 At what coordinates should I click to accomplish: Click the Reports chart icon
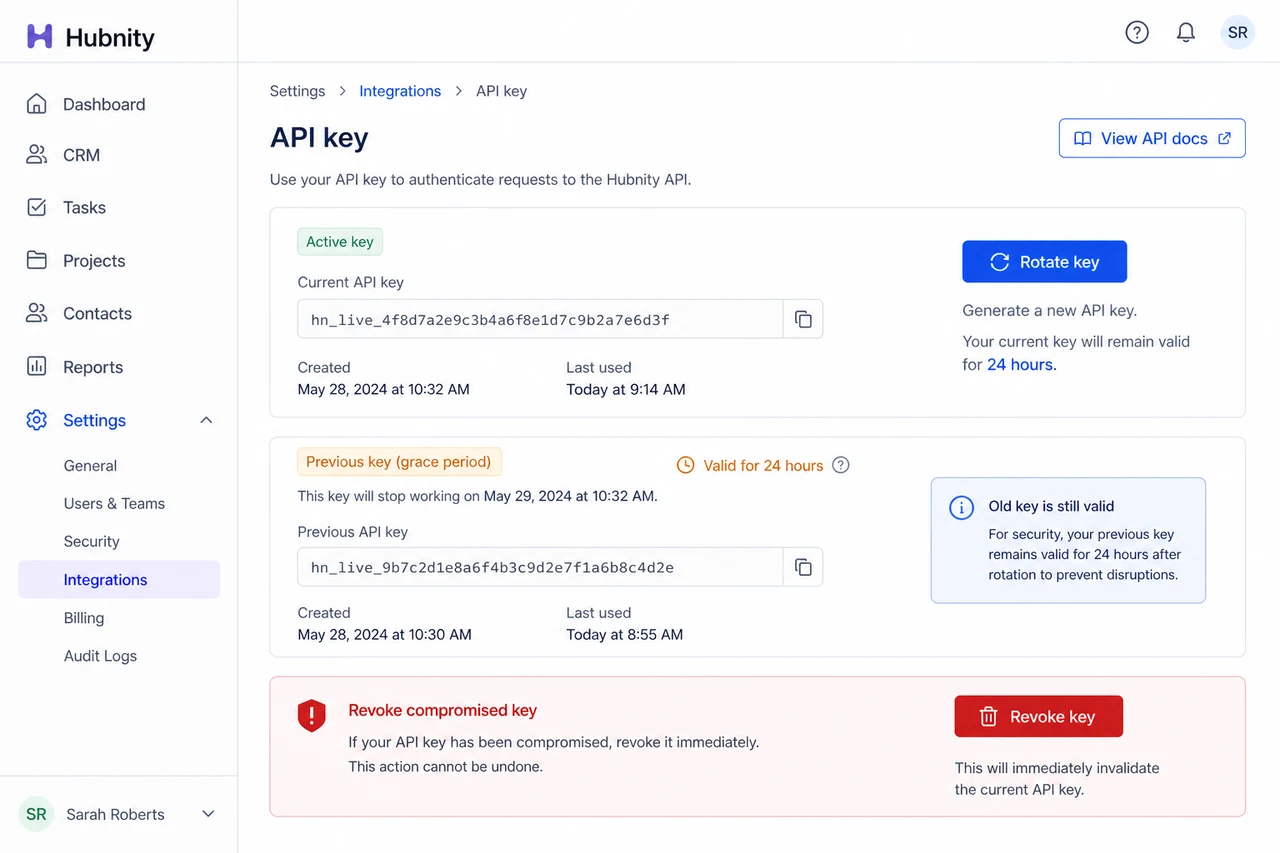(37, 367)
